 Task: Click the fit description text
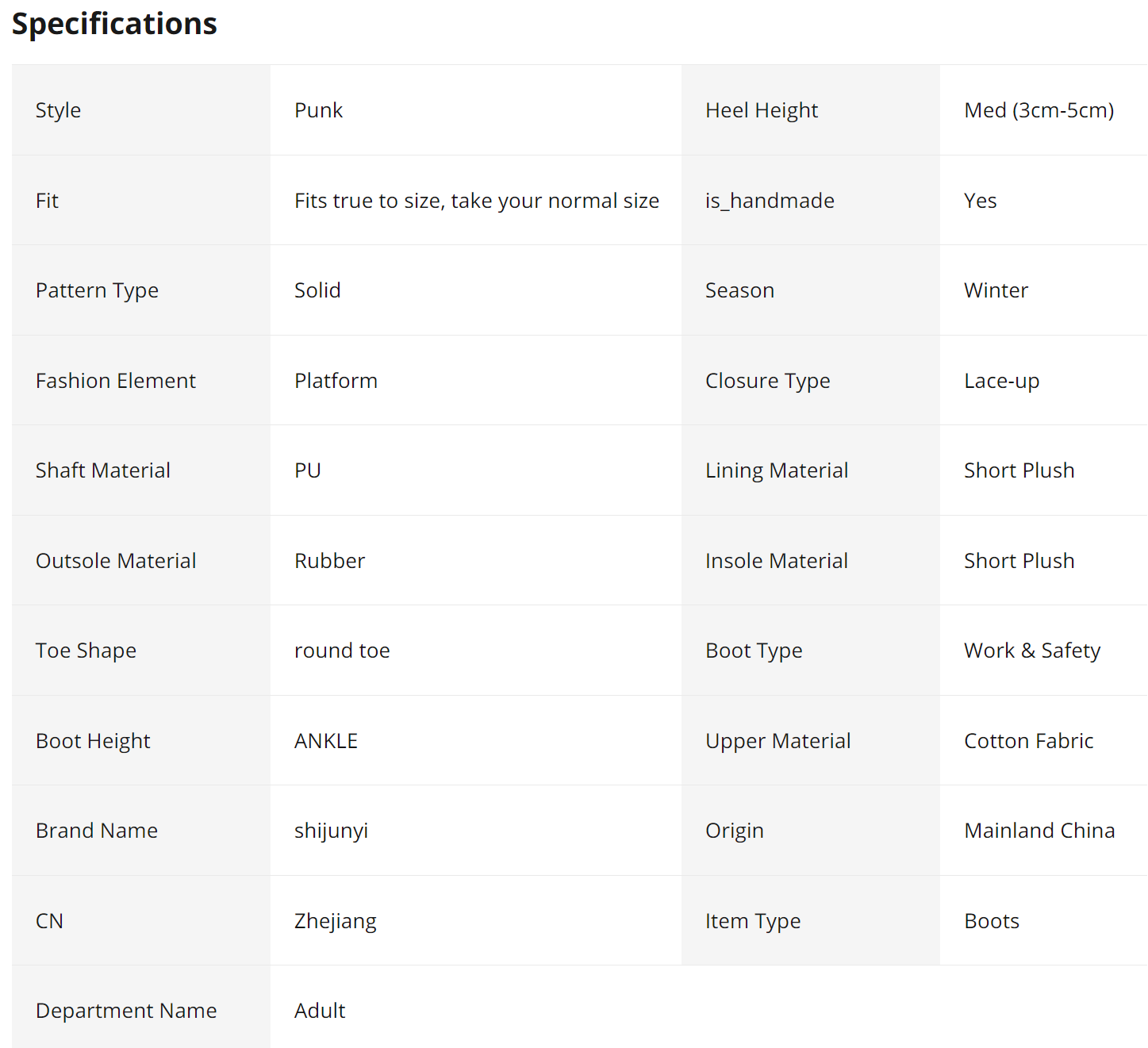click(476, 201)
